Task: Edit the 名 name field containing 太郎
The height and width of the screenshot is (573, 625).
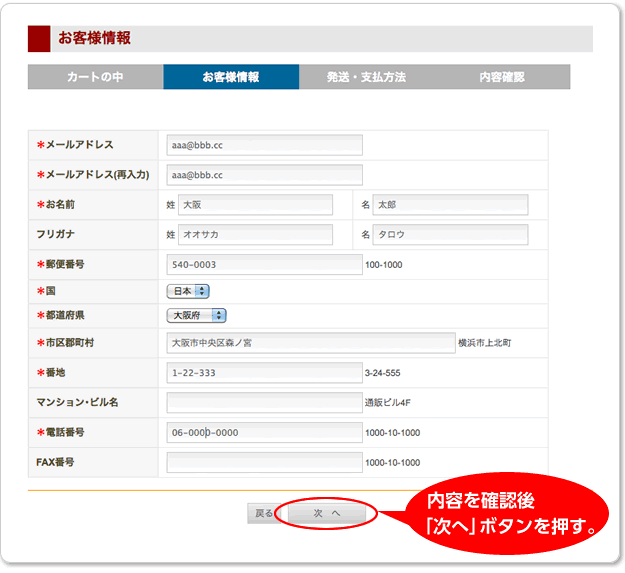Action: 450,205
